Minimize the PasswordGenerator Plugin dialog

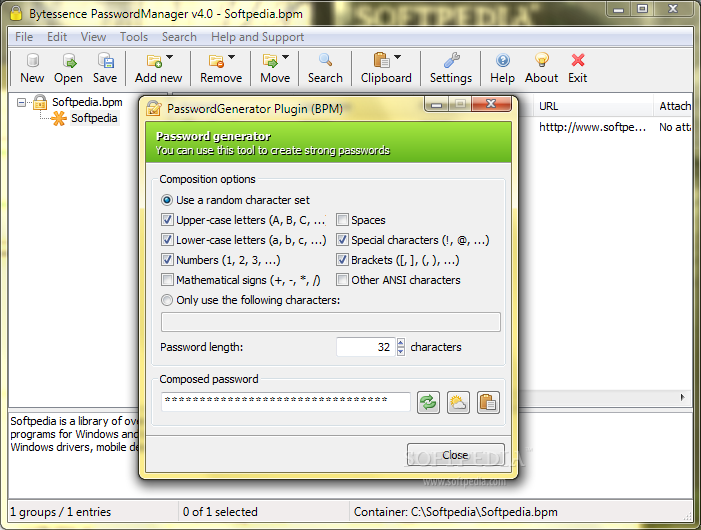(x=437, y=104)
